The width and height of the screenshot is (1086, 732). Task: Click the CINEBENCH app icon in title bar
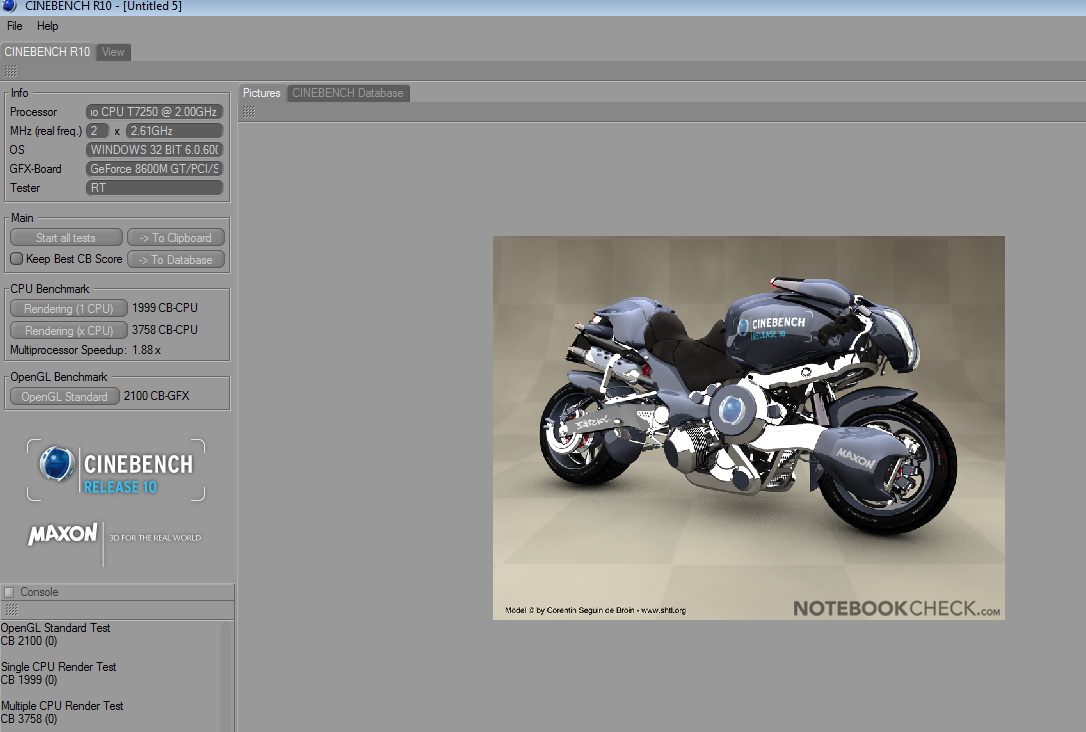[x=8, y=6]
